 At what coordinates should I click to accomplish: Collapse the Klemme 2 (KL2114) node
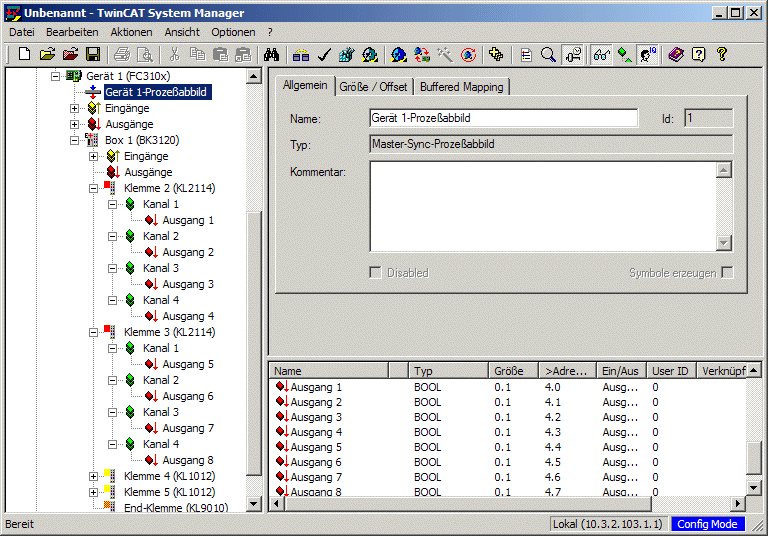coord(94,188)
